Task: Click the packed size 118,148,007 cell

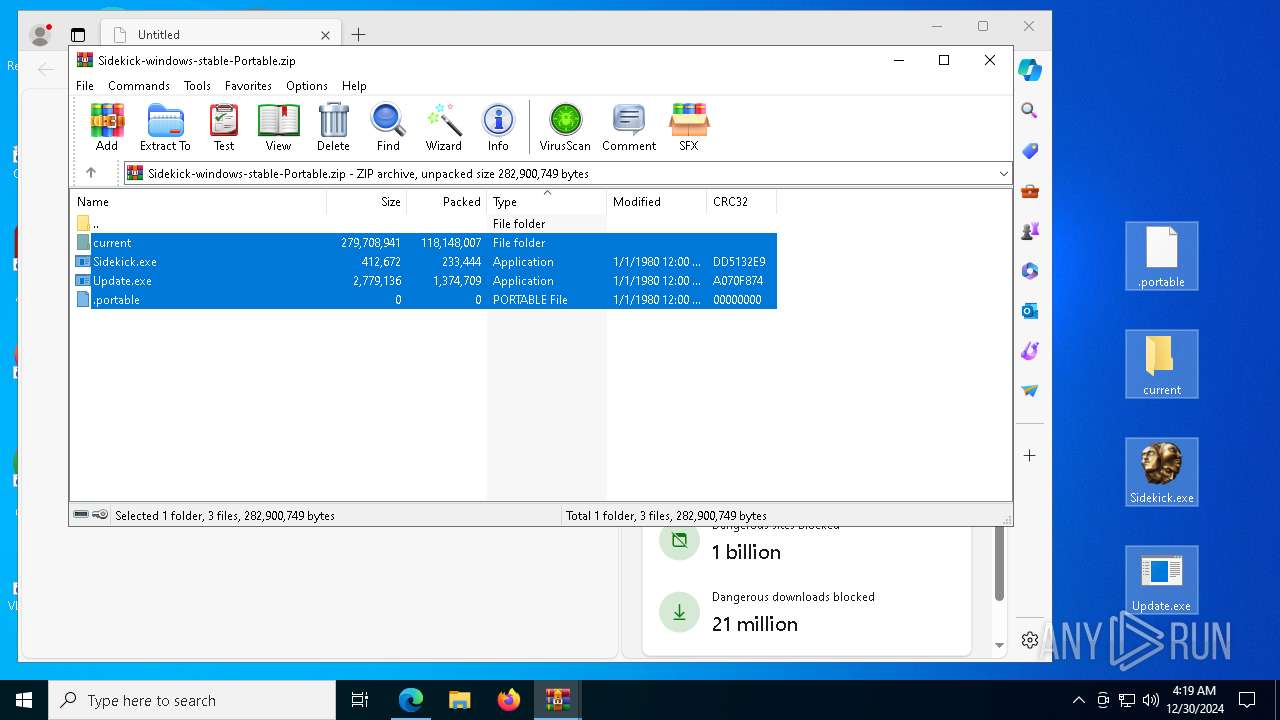Action: [451, 243]
